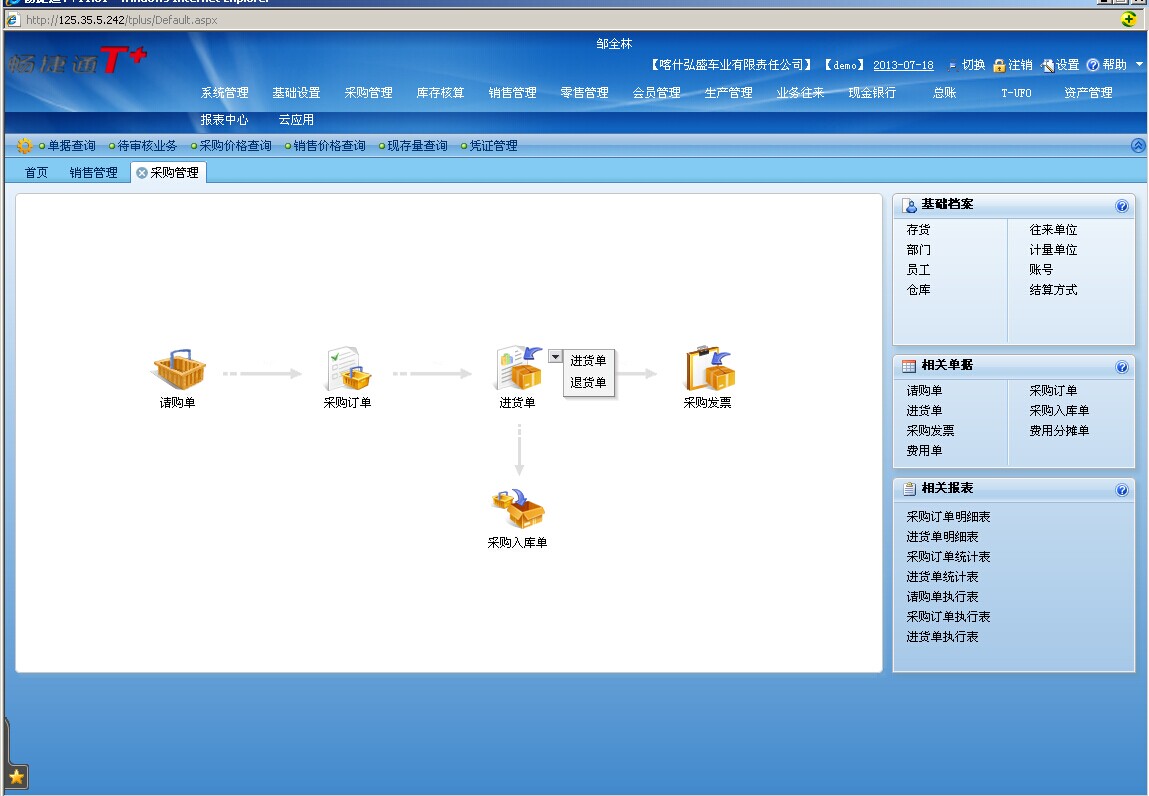The image size is (1149, 796).
Task: Choose 退货单 from the popup menu
Action: click(588, 383)
